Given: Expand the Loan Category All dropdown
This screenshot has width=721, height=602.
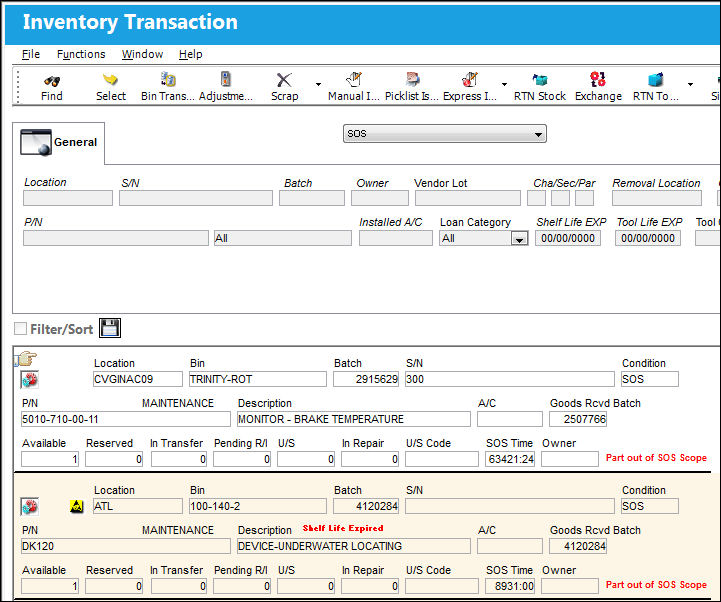Looking at the screenshot, I should [519, 239].
